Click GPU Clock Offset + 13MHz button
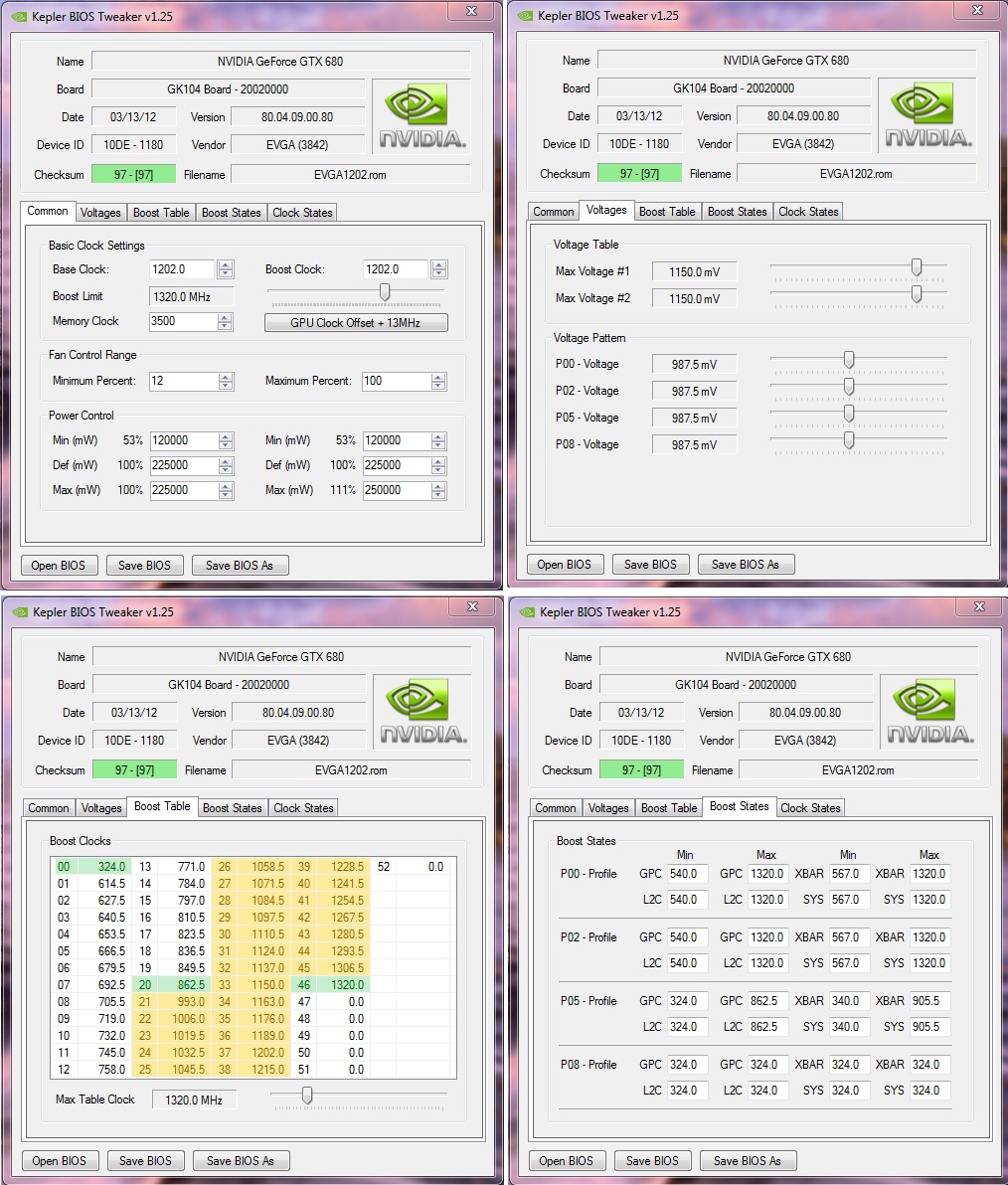 click(x=356, y=323)
